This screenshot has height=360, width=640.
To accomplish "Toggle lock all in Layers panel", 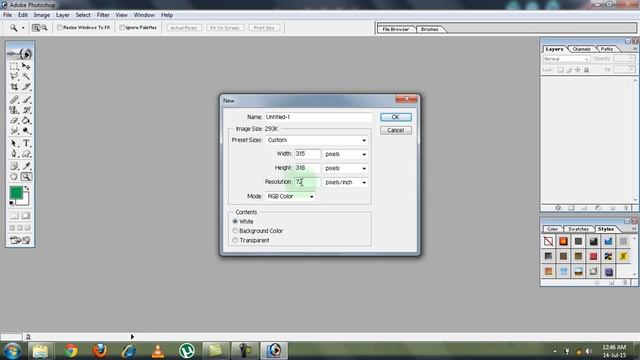I will [x=587, y=70].
